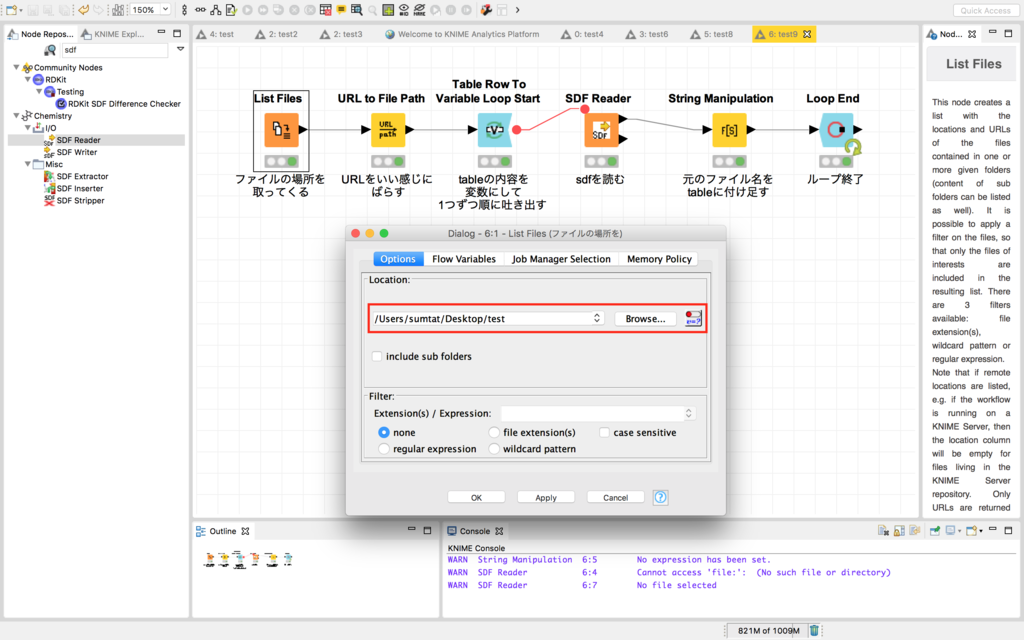Viewport: 1024px width, 640px height.
Task: Open the Job Manager Selection tab
Action: [561, 259]
